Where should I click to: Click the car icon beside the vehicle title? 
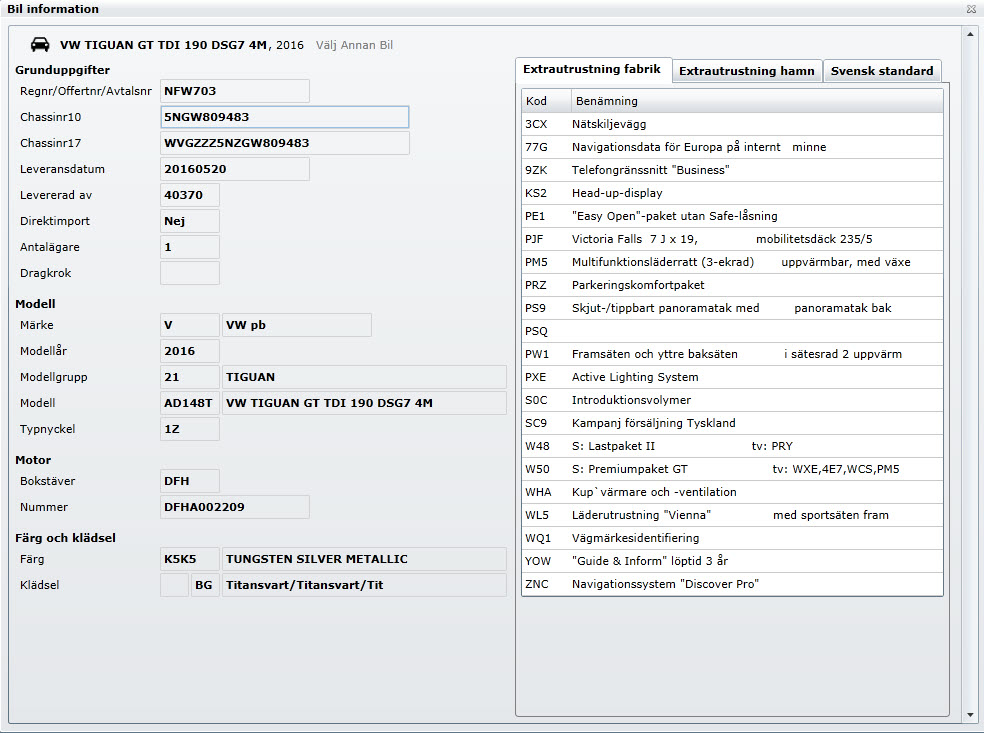click(x=41, y=45)
